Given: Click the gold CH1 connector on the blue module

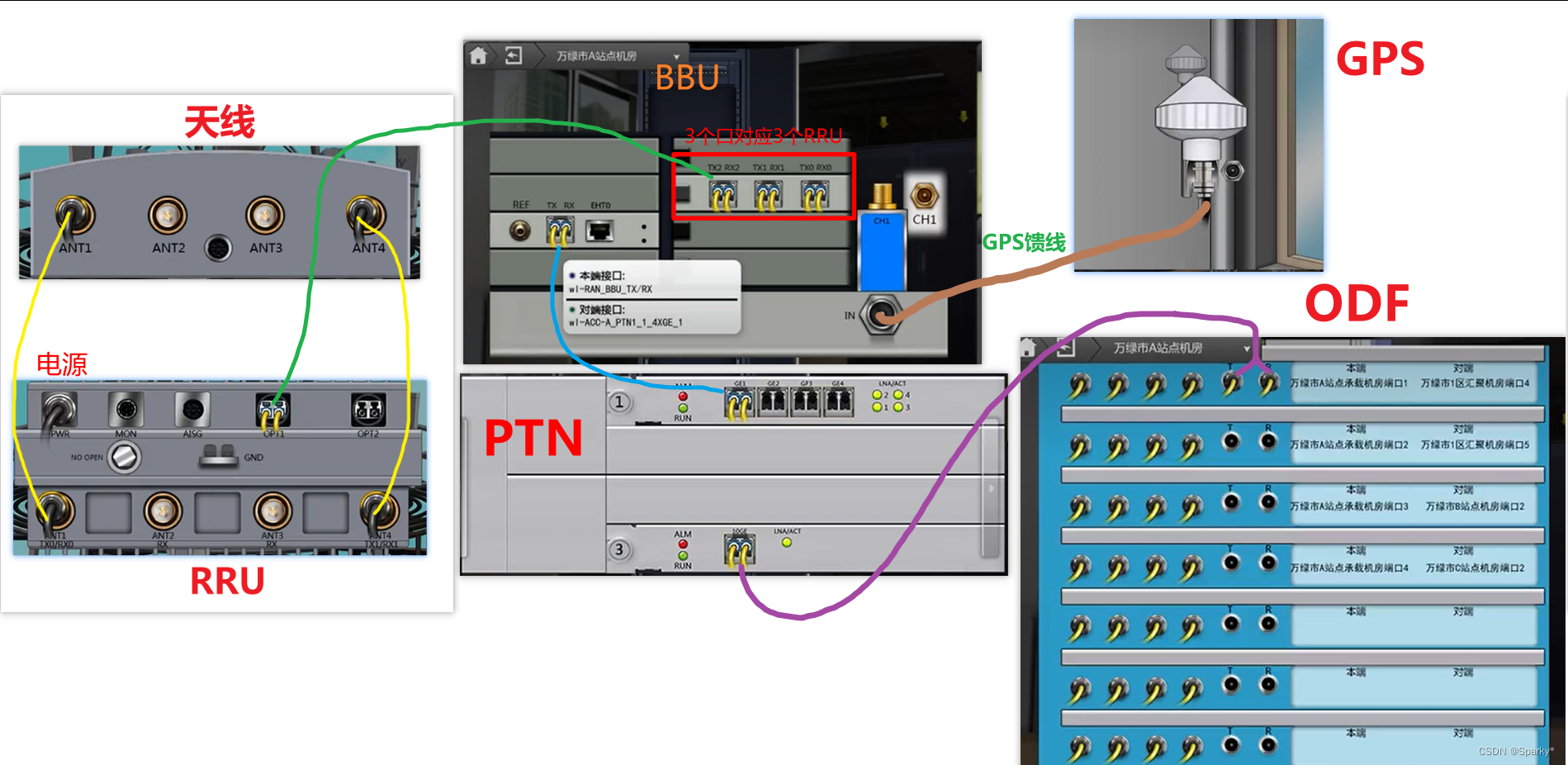Looking at the screenshot, I should click(x=883, y=197).
